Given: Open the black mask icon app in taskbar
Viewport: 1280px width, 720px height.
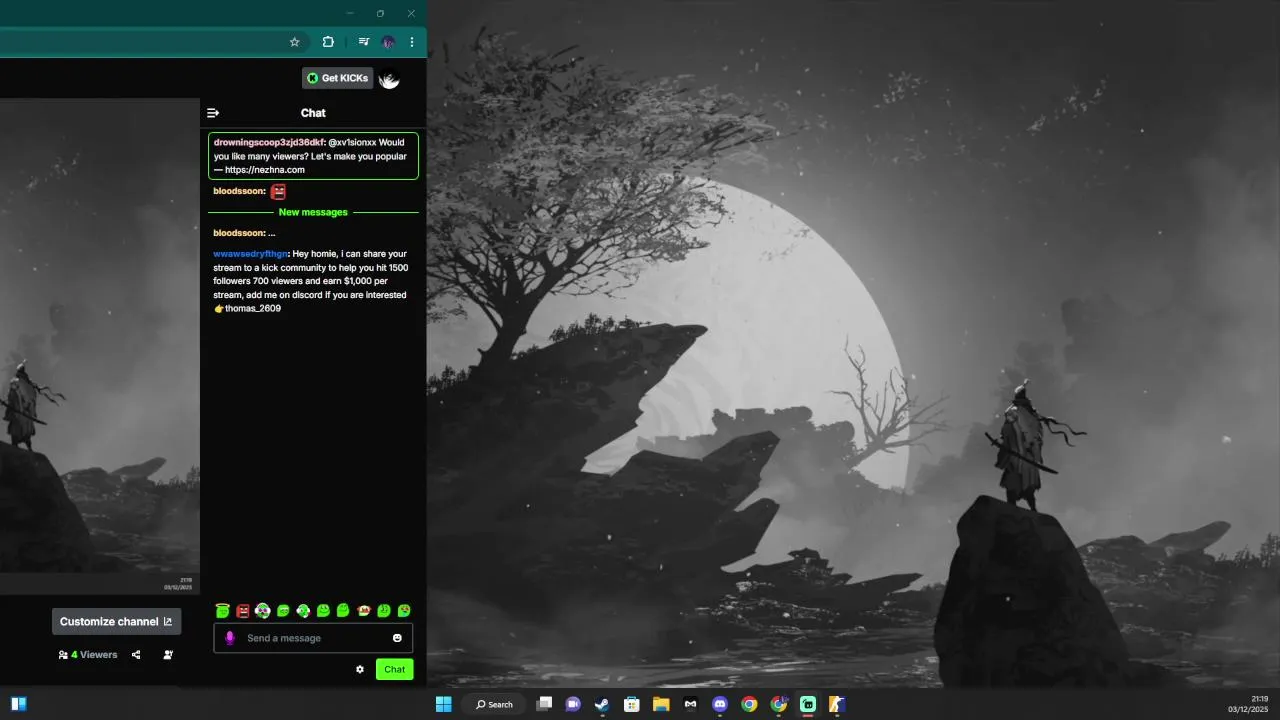Looking at the screenshot, I should [690, 704].
